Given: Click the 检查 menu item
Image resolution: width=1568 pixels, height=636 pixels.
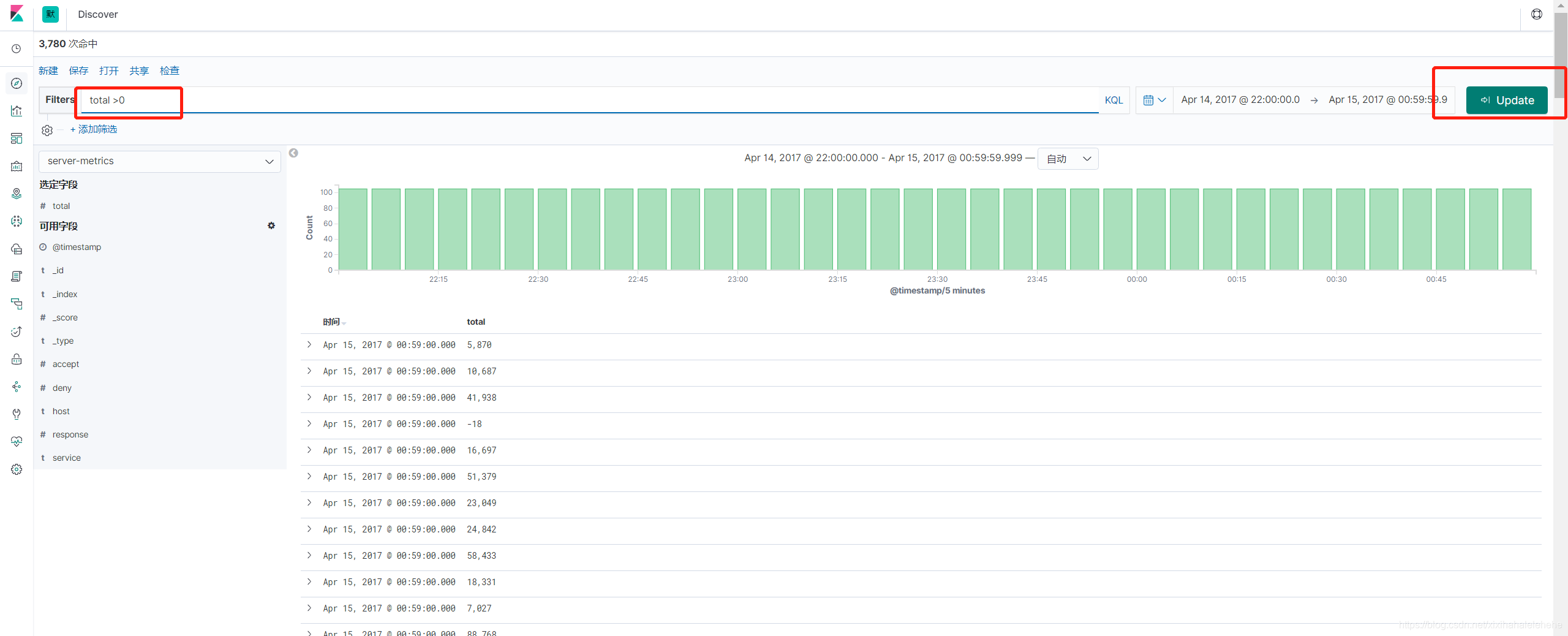Looking at the screenshot, I should point(170,70).
